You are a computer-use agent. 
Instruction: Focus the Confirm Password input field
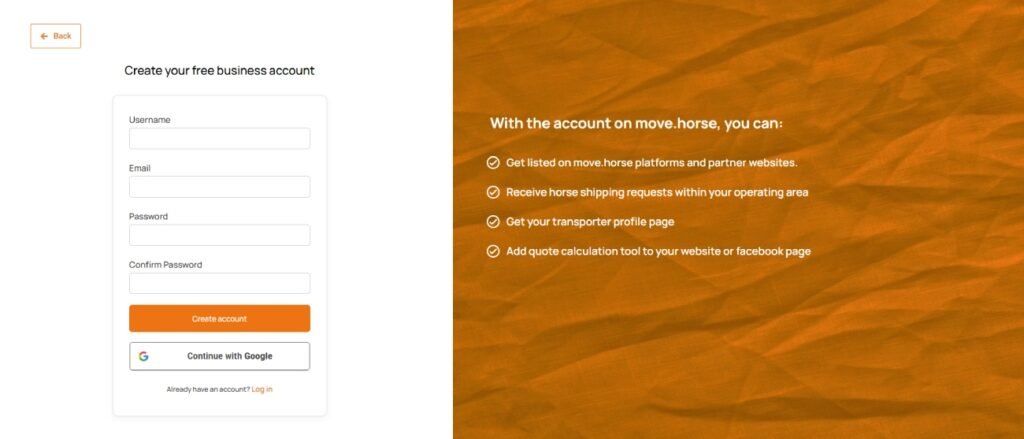[219, 283]
